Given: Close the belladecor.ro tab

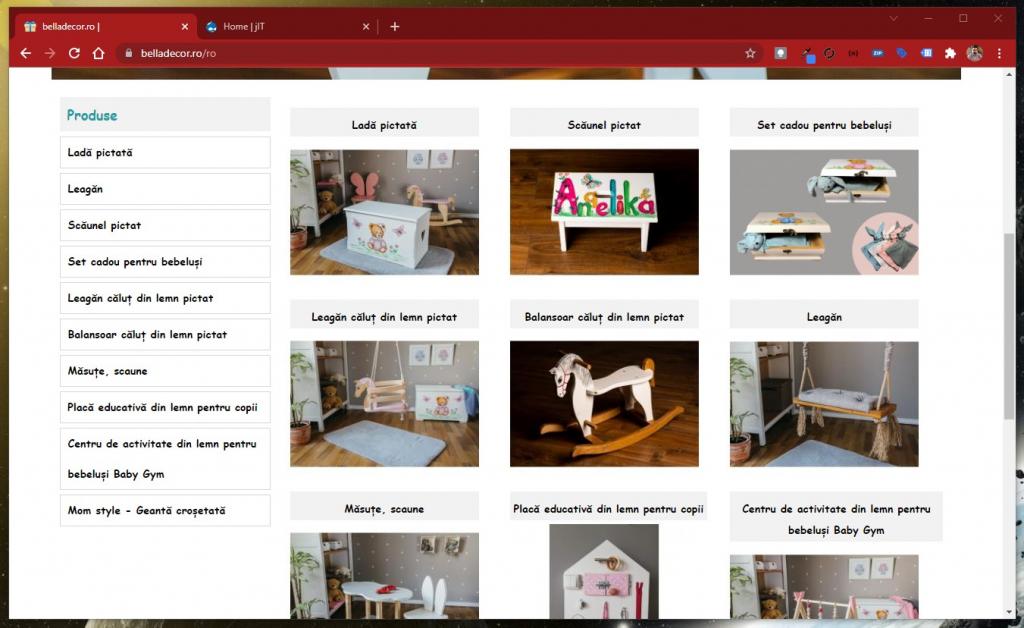Looking at the screenshot, I should (x=185, y=27).
